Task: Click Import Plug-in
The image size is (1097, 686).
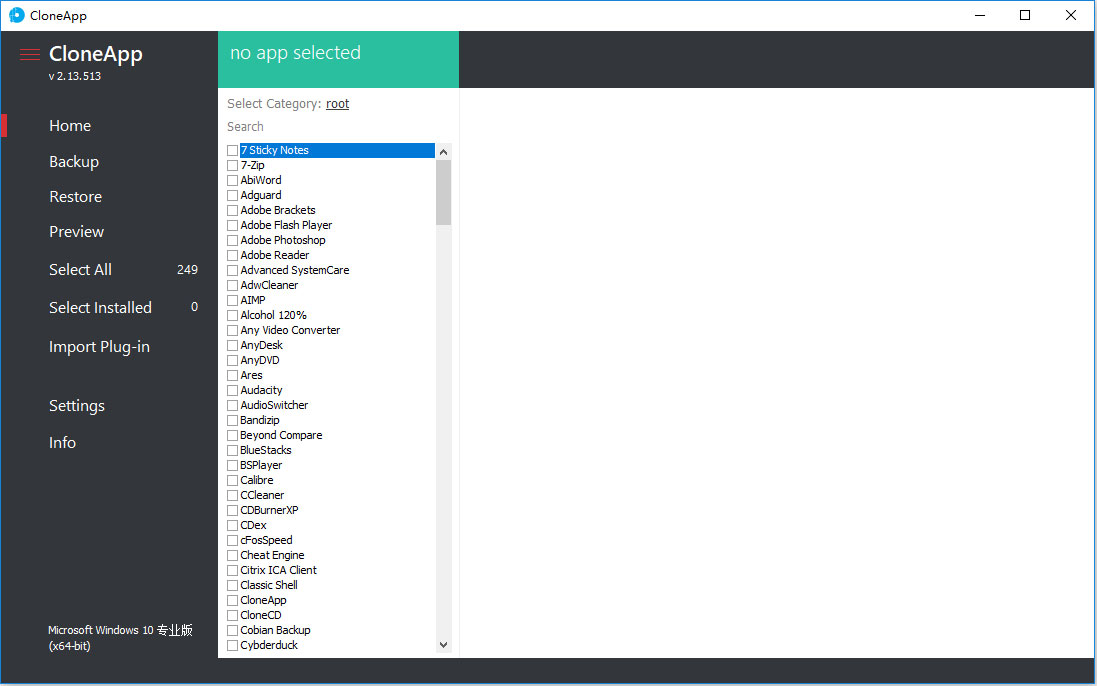Action: 99,346
